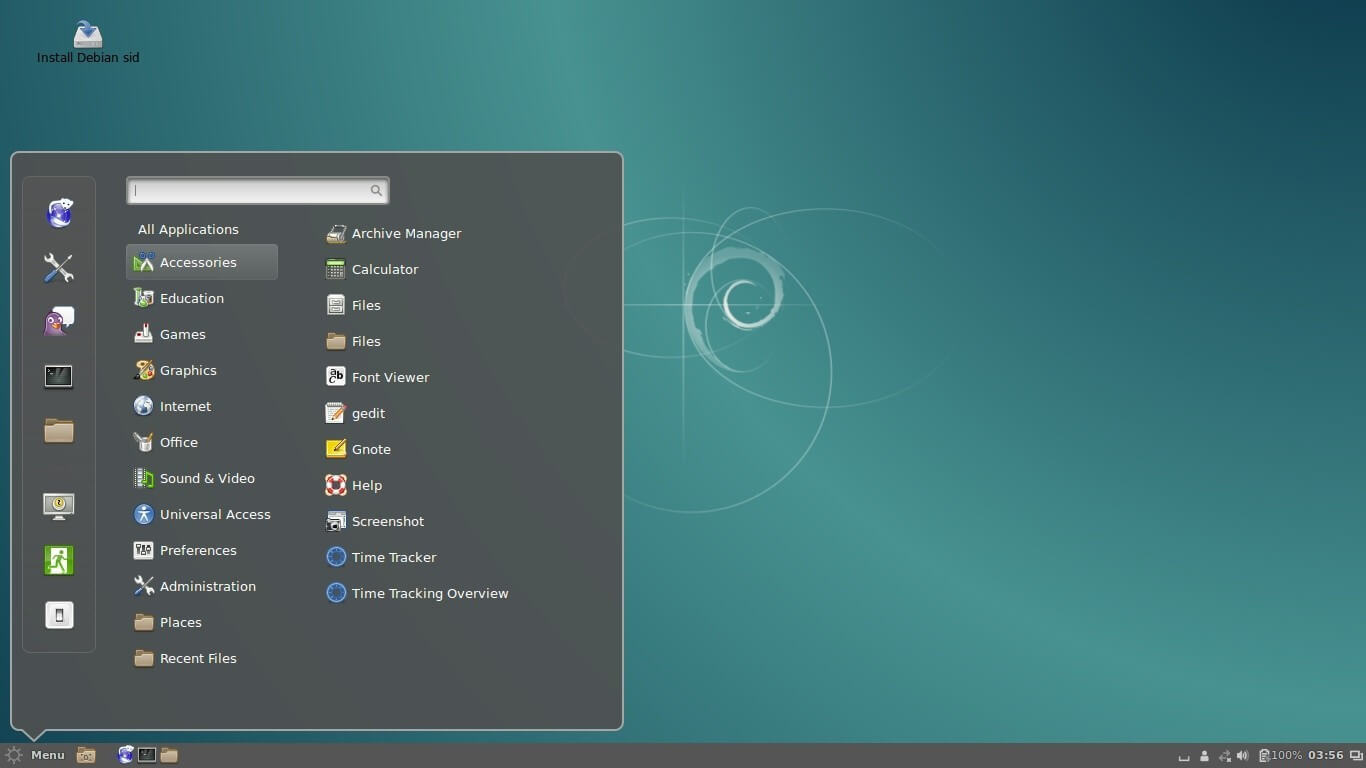The width and height of the screenshot is (1366, 768).
Task: Switch to the Graphics category
Action: click(188, 370)
